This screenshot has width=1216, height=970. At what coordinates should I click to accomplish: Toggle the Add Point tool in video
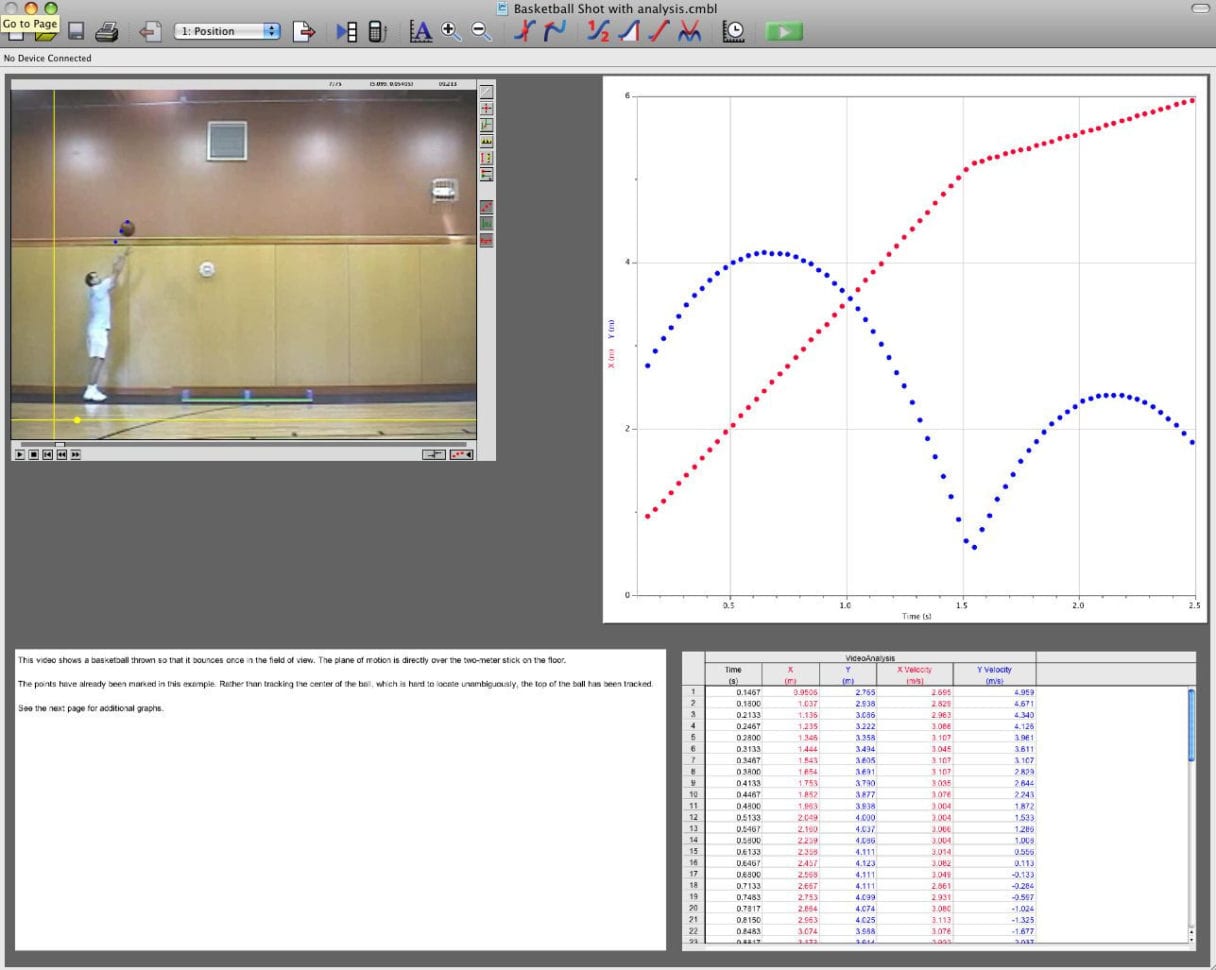coord(487,108)
